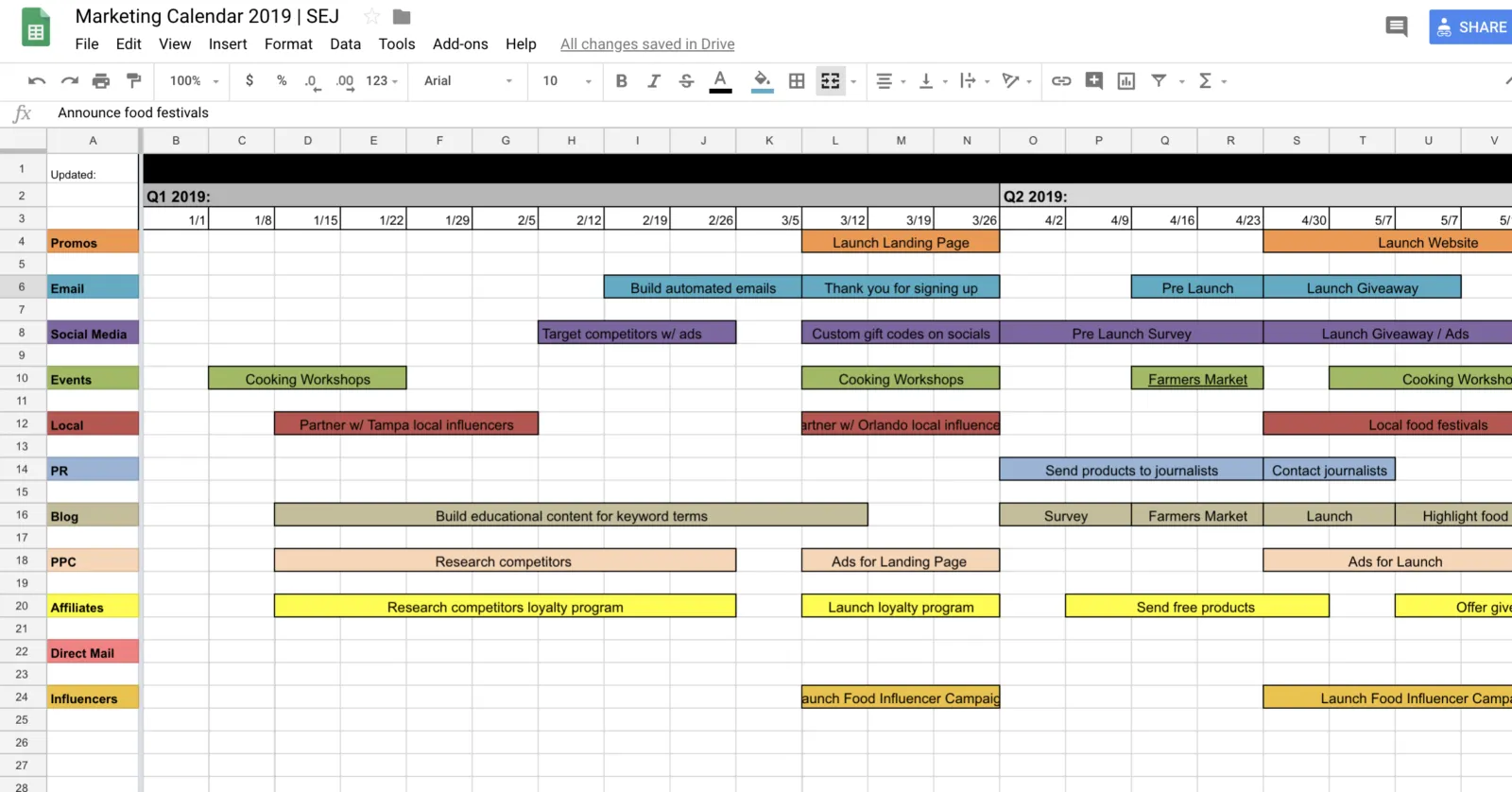Viewport: 1512px width, 792px height.
Task: Select the Launch Landing Page cell
Action: 901,243
